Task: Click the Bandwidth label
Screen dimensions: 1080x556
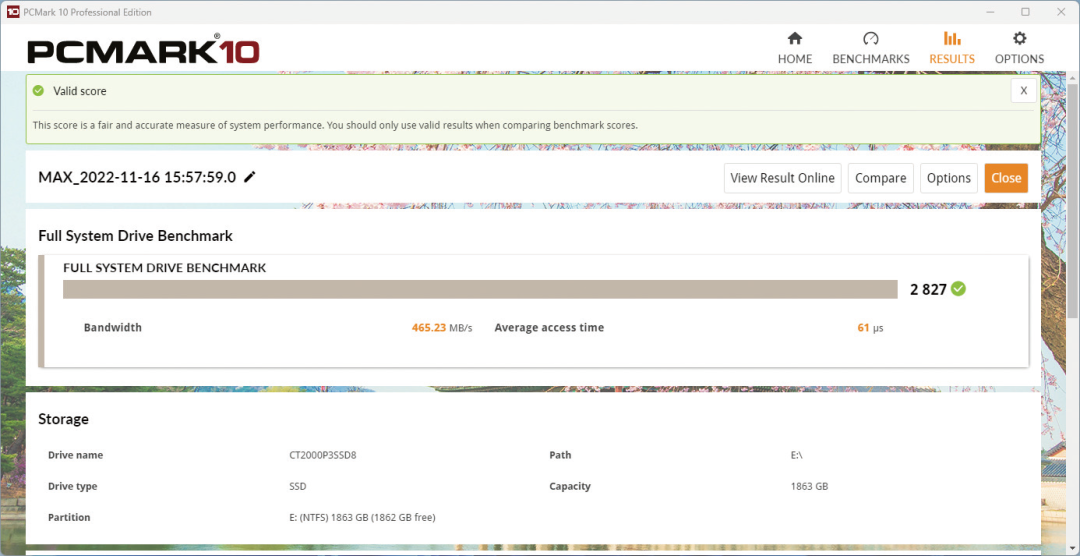Action: (113, 328)
